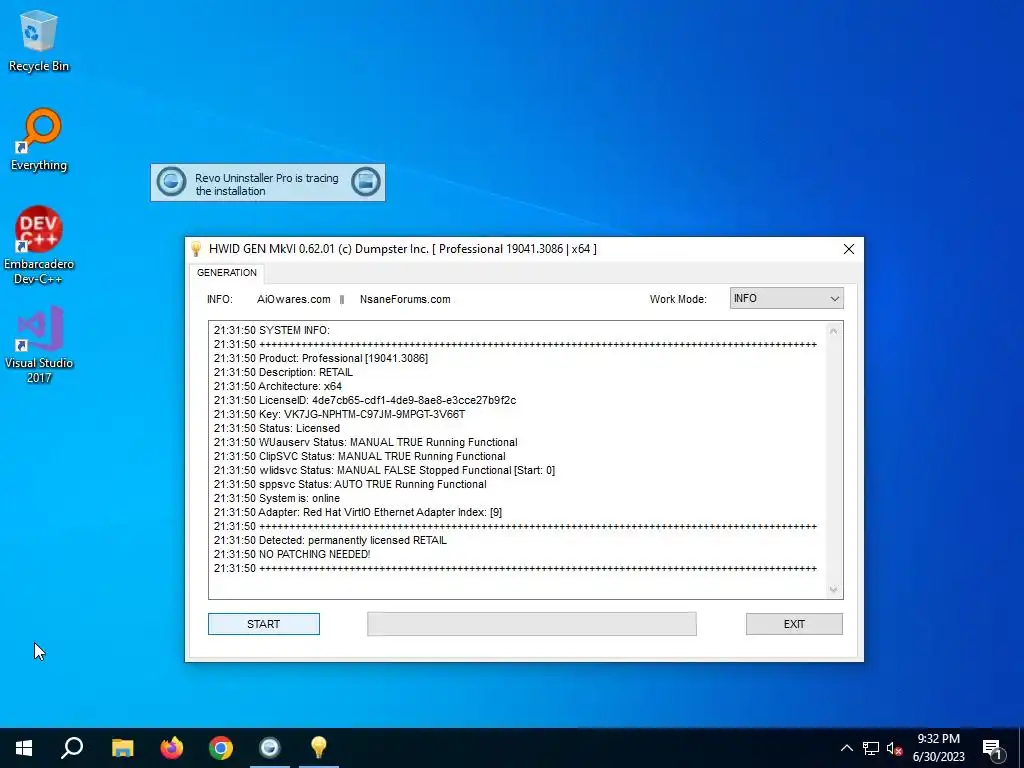The width and height of the screenshot is (1024, 768).
Task: Click the empty progress bar beside START
Action: pyautogui.click(x=532, y=624)
